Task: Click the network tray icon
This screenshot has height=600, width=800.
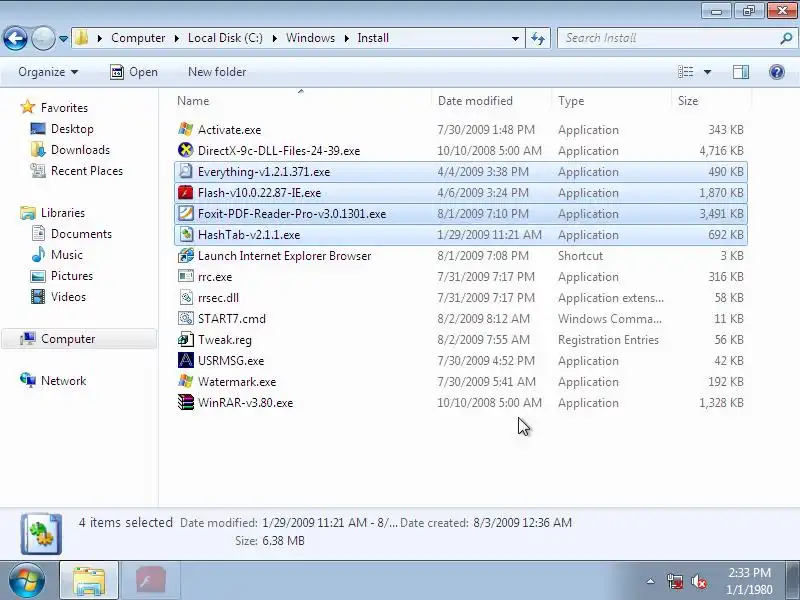Action: click(675, 581)
